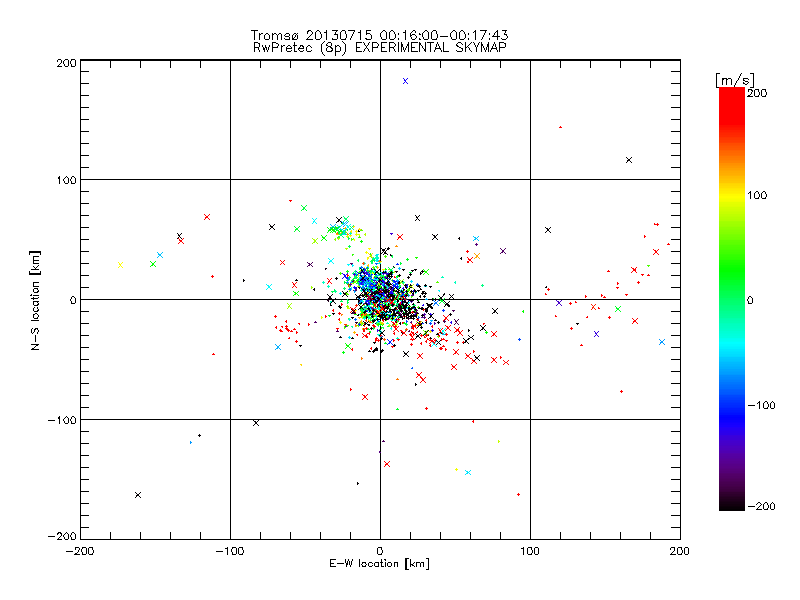Click the N-S axis tick label '-200'

62,536
